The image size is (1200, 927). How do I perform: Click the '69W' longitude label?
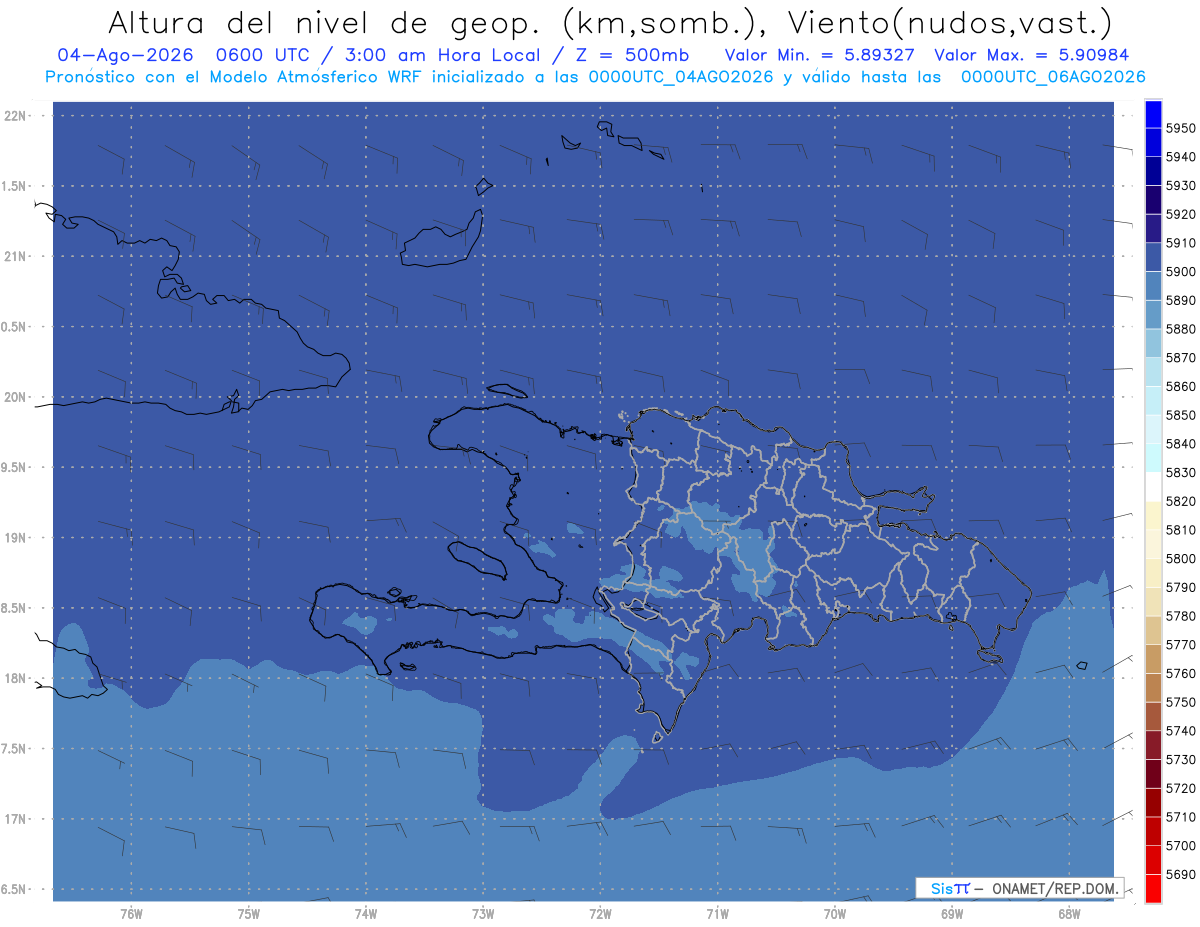(952, 914)
